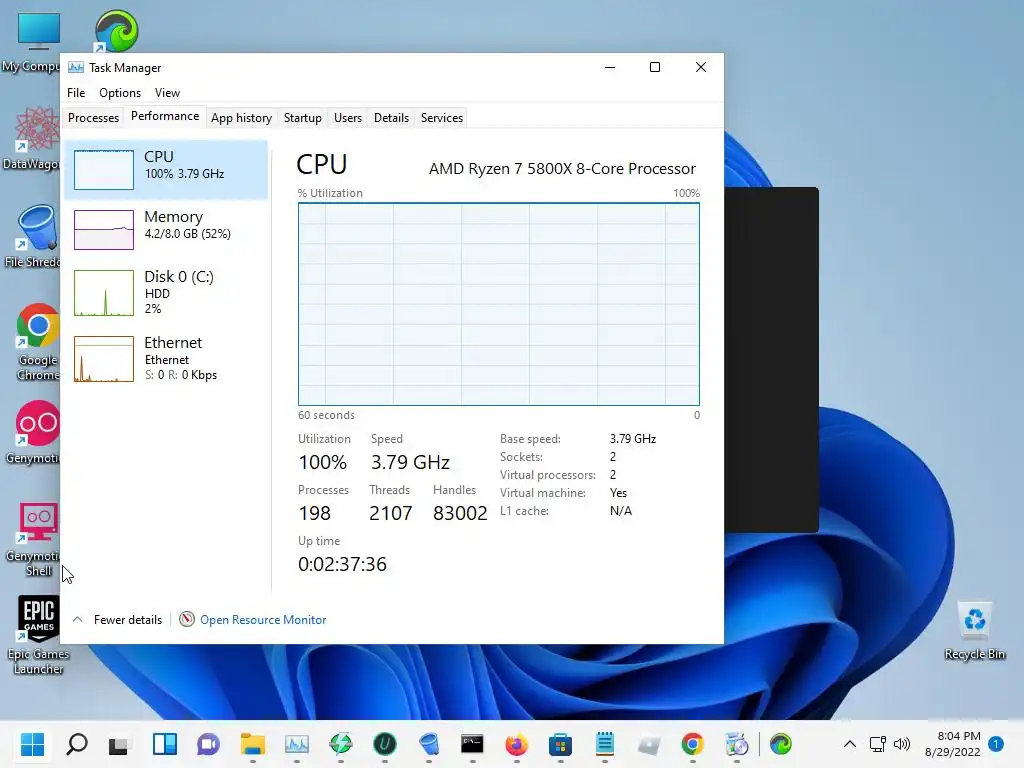Switch to the App history tab
This screenshot has width=1024, height=768.
pos(241,118)
